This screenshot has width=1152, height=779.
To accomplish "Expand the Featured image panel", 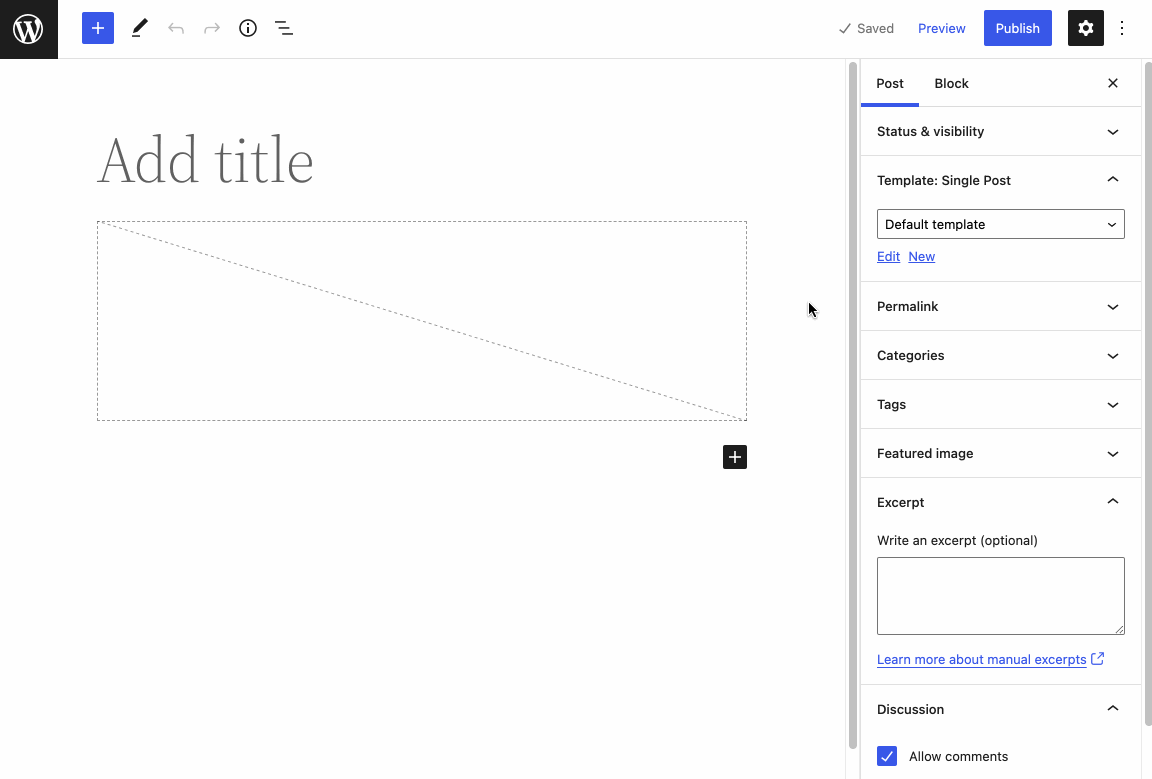I will [1000, 453].
